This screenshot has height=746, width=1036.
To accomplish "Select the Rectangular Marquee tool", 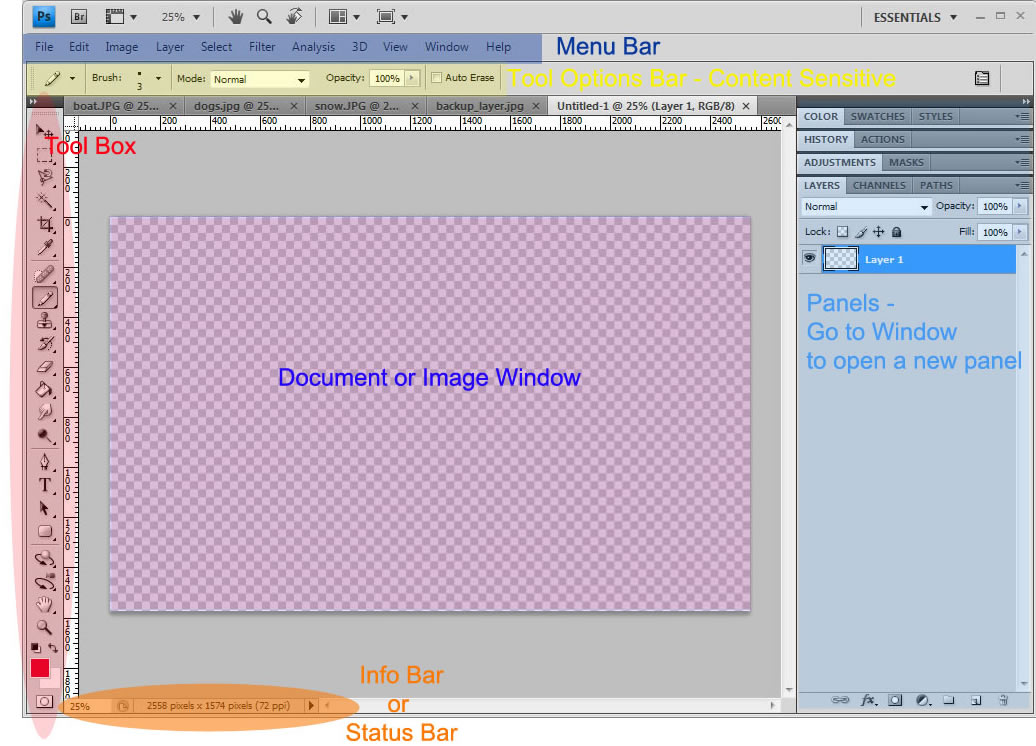I will point(44,155).
